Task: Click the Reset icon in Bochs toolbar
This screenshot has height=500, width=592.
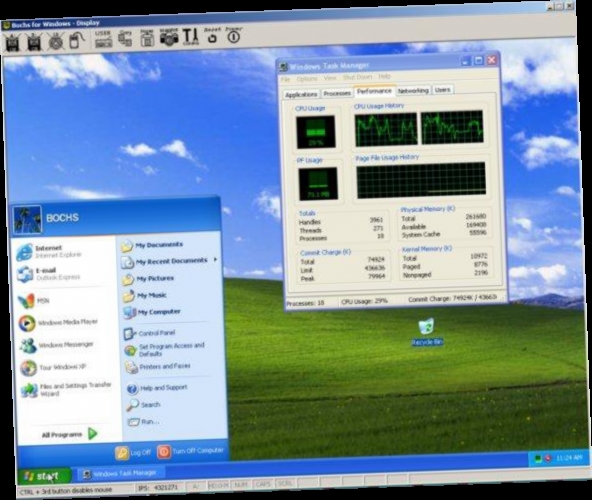Action: [212, 35]
